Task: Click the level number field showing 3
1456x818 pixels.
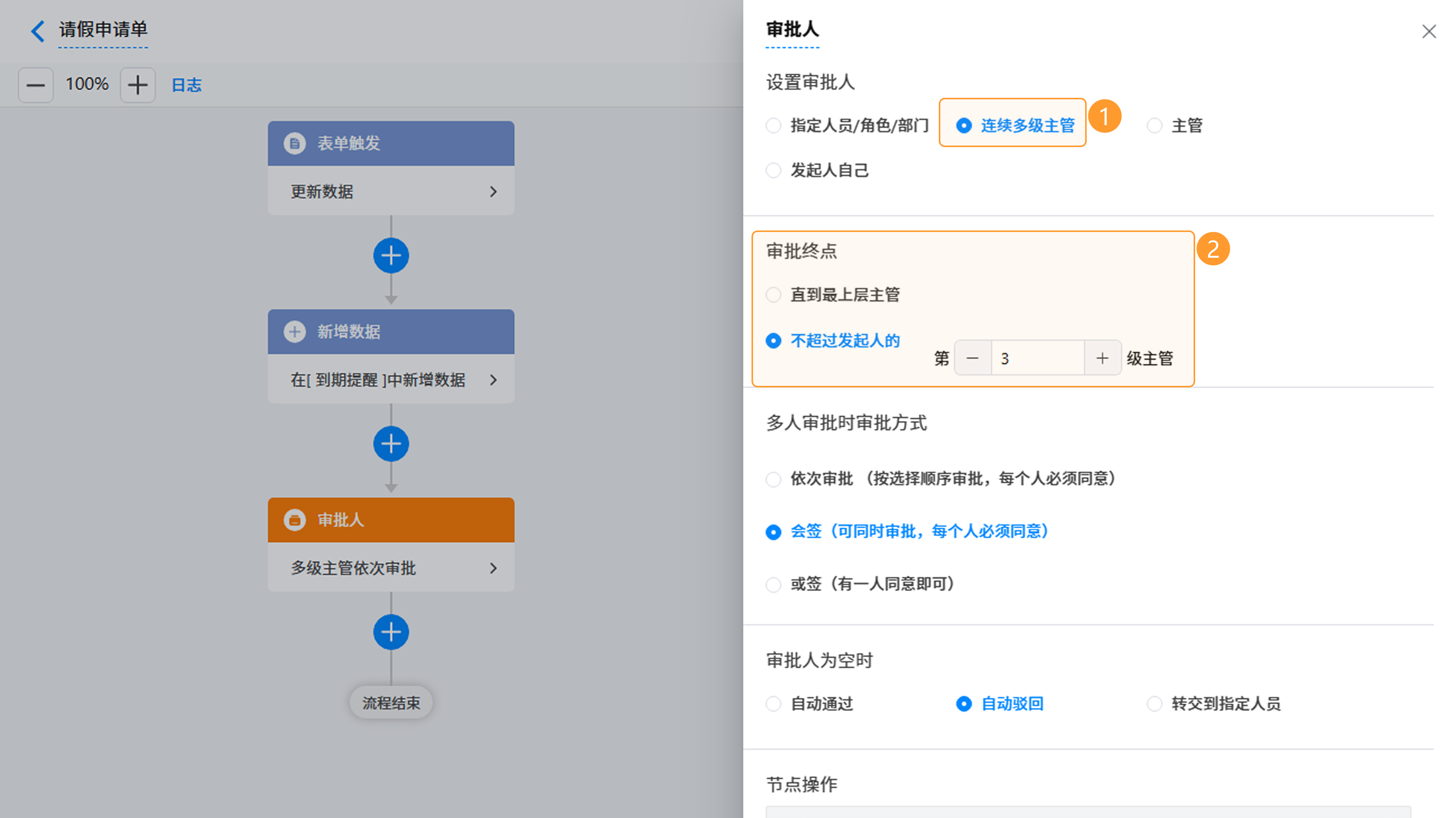Action: [x=1038, y=358]
